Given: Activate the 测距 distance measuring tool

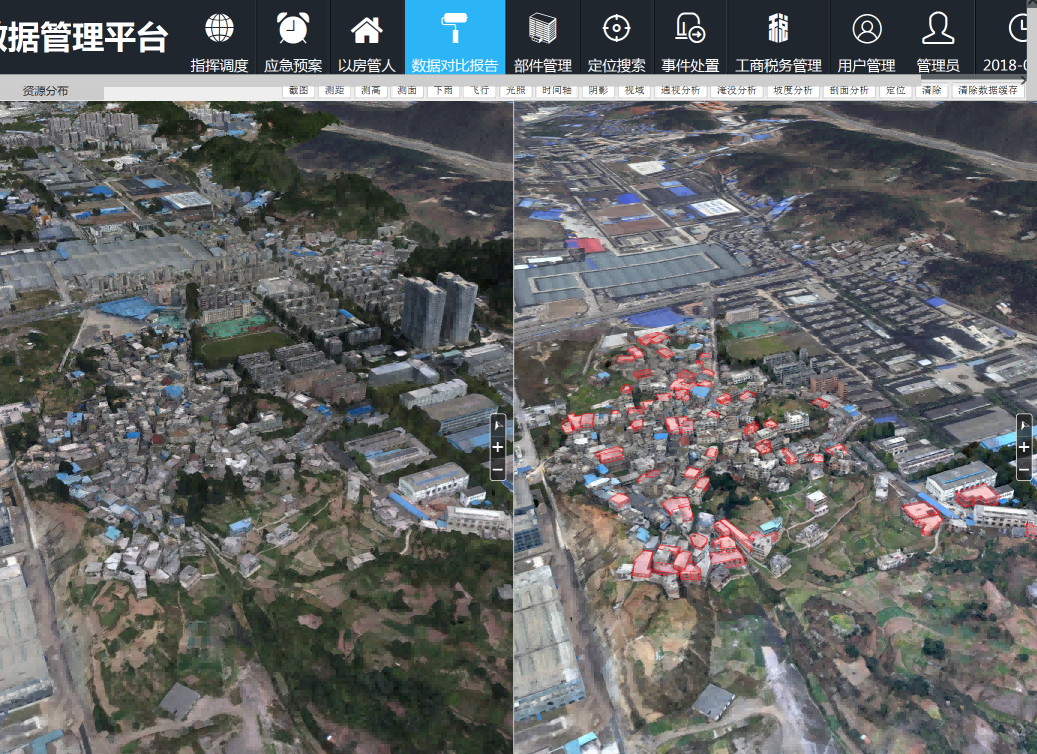Looking at the screenshot, I should point(335,91).
